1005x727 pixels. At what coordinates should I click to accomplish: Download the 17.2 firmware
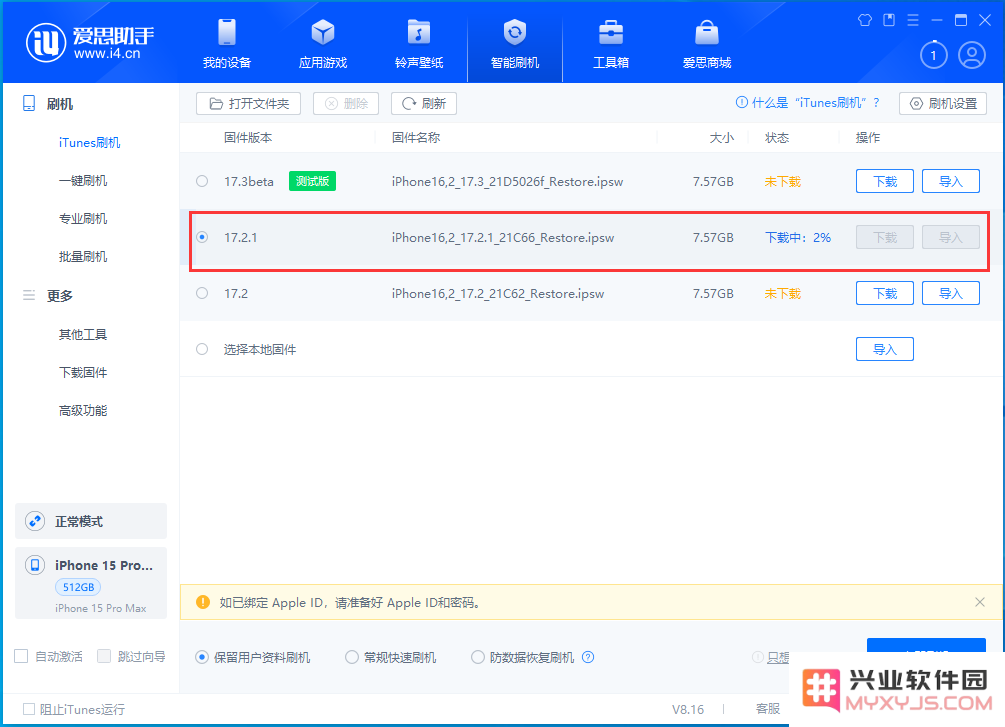885,294
